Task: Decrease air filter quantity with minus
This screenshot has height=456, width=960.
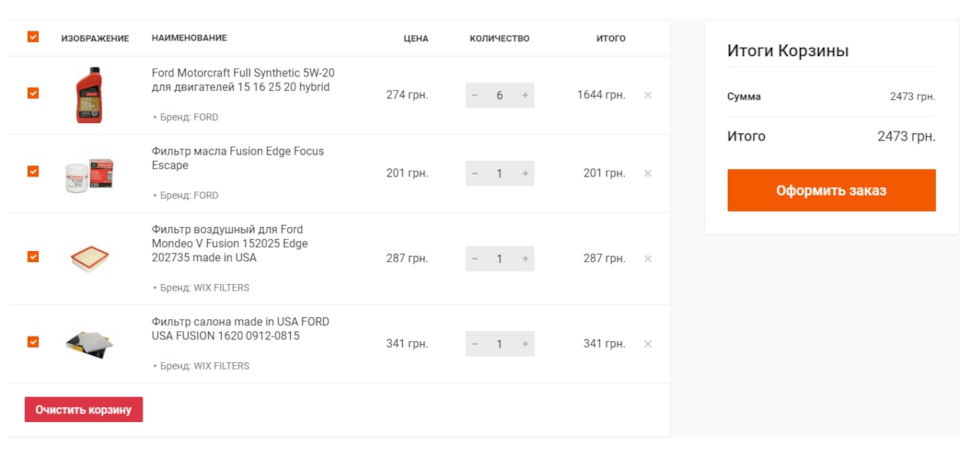Action: (474, 259)
